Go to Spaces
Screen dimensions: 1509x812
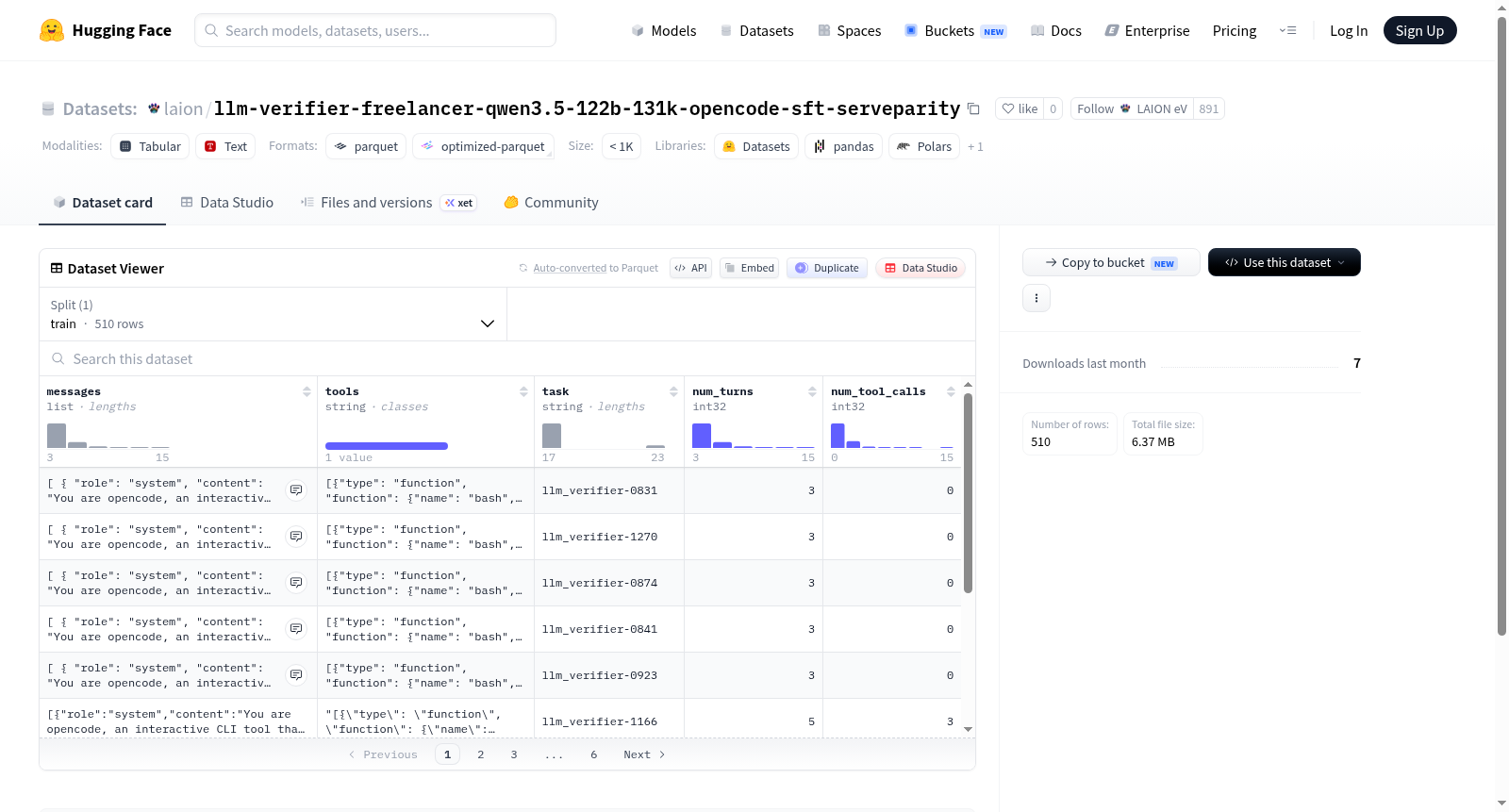(849, 30)
